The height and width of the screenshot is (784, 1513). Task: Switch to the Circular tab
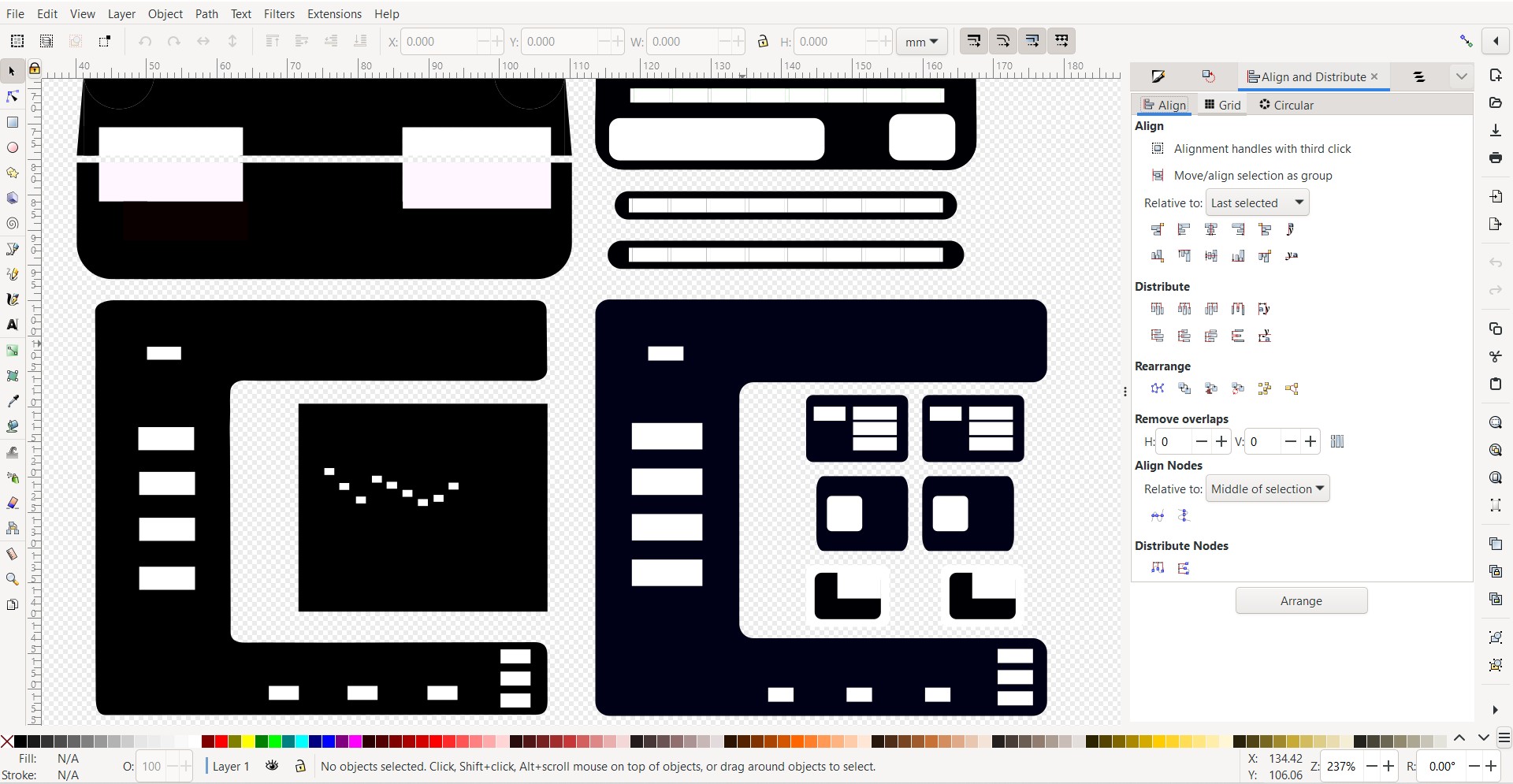[1286, 105]
